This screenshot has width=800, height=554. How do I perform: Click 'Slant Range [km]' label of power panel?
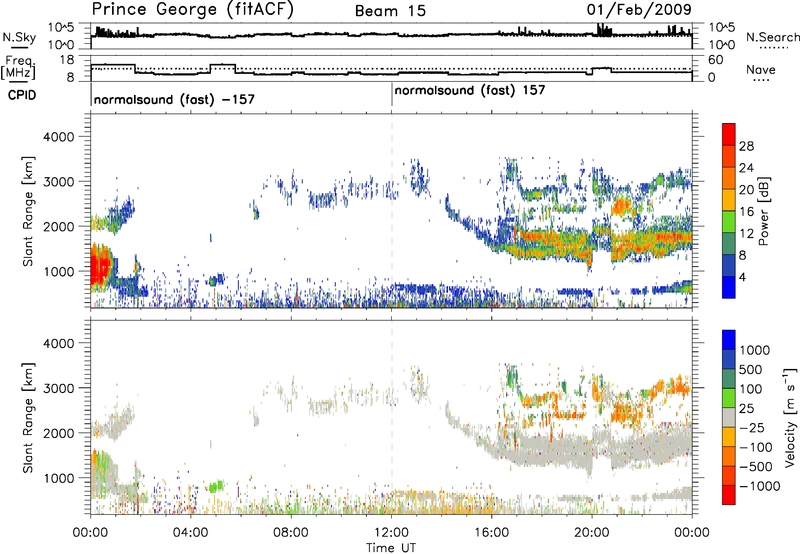click(28, 211)
